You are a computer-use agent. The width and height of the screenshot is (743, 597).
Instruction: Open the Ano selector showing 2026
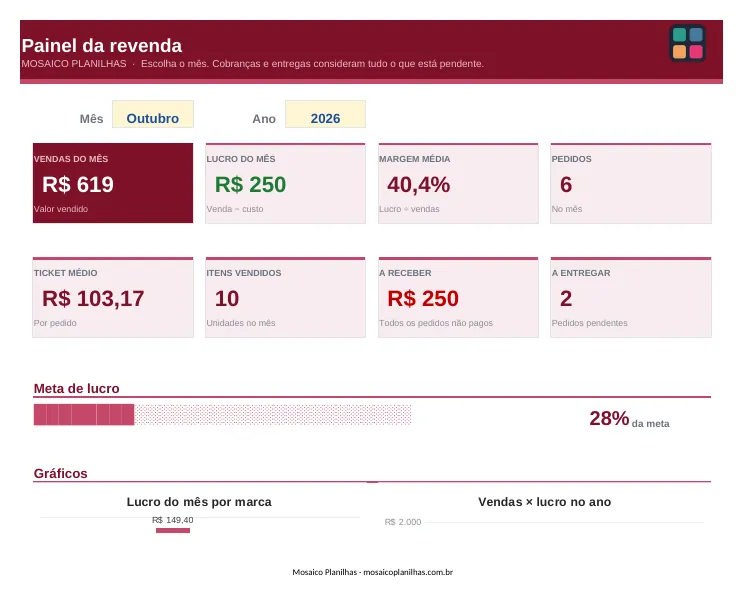(325, 114)
